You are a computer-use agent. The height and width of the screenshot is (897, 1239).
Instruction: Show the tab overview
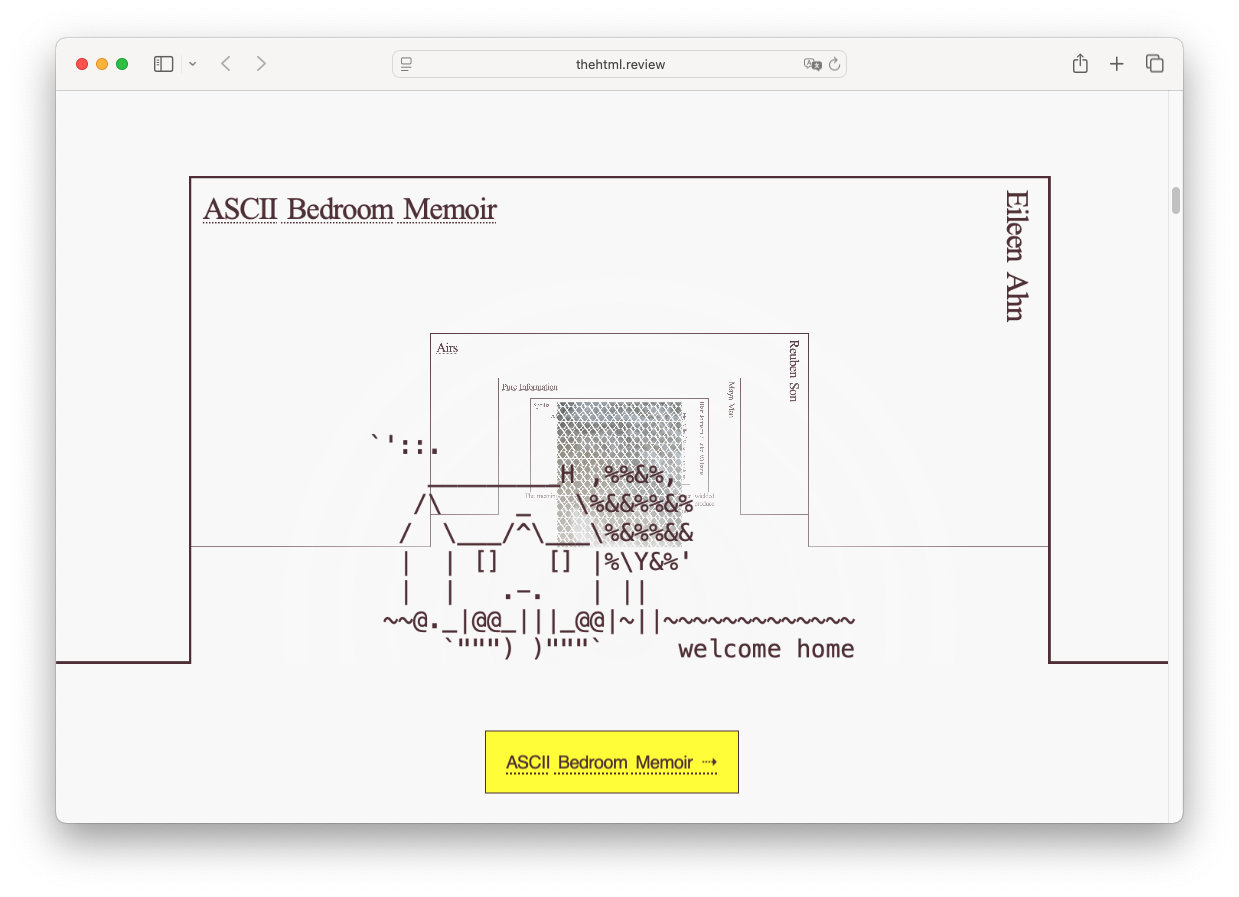[x=1154, y=64]
